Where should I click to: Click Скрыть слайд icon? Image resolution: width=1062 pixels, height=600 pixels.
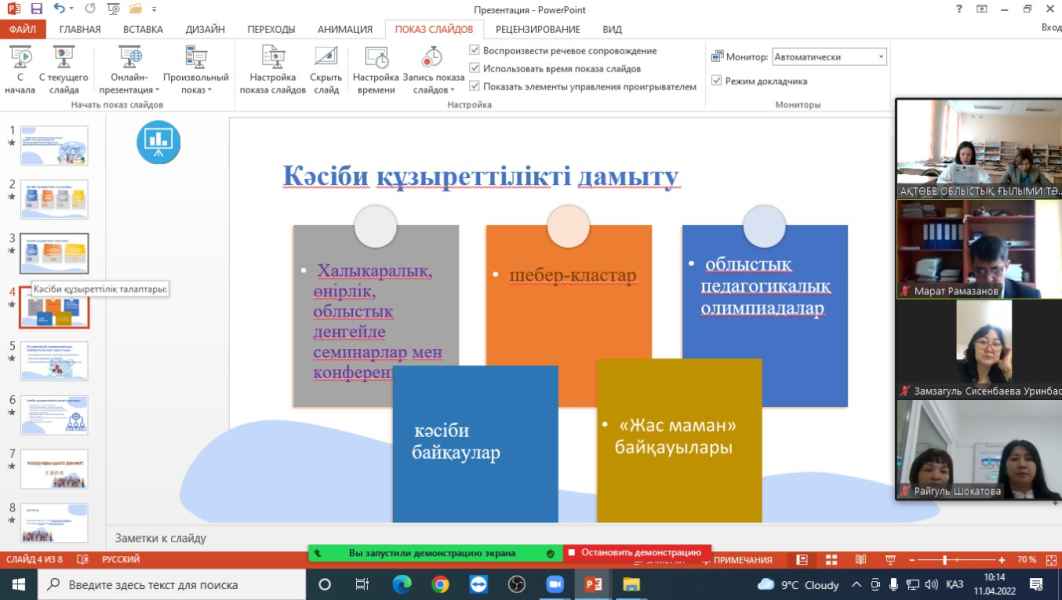(326, 58)
